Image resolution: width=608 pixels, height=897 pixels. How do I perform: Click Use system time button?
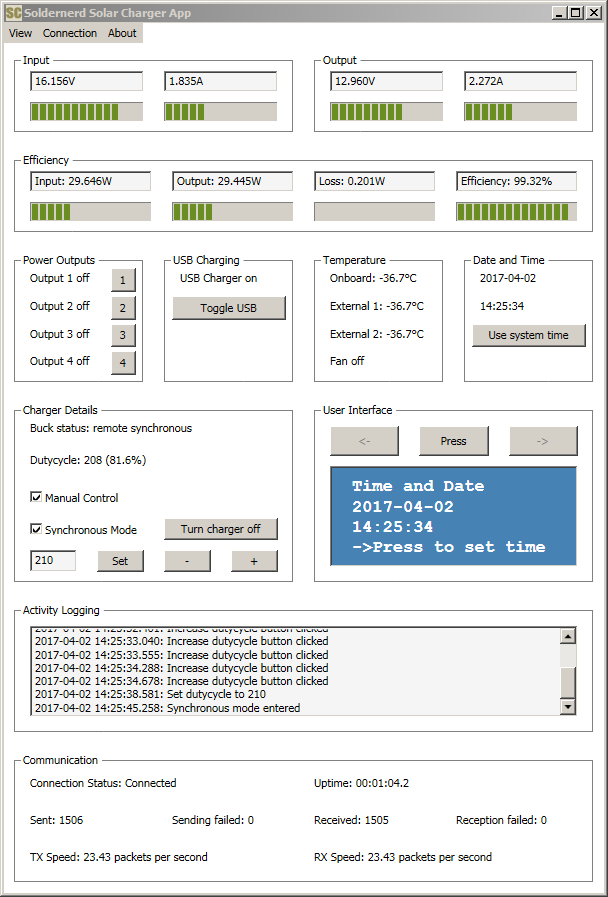tap(528, 335)
